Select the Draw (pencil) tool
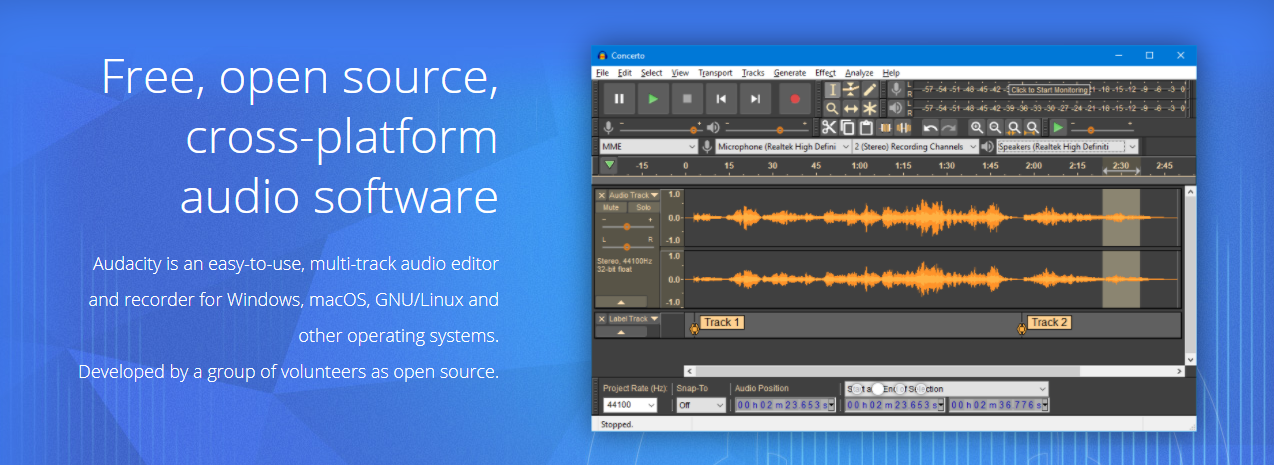Image resolution: width=1274 pixels, height=465 pixels. 870,89
